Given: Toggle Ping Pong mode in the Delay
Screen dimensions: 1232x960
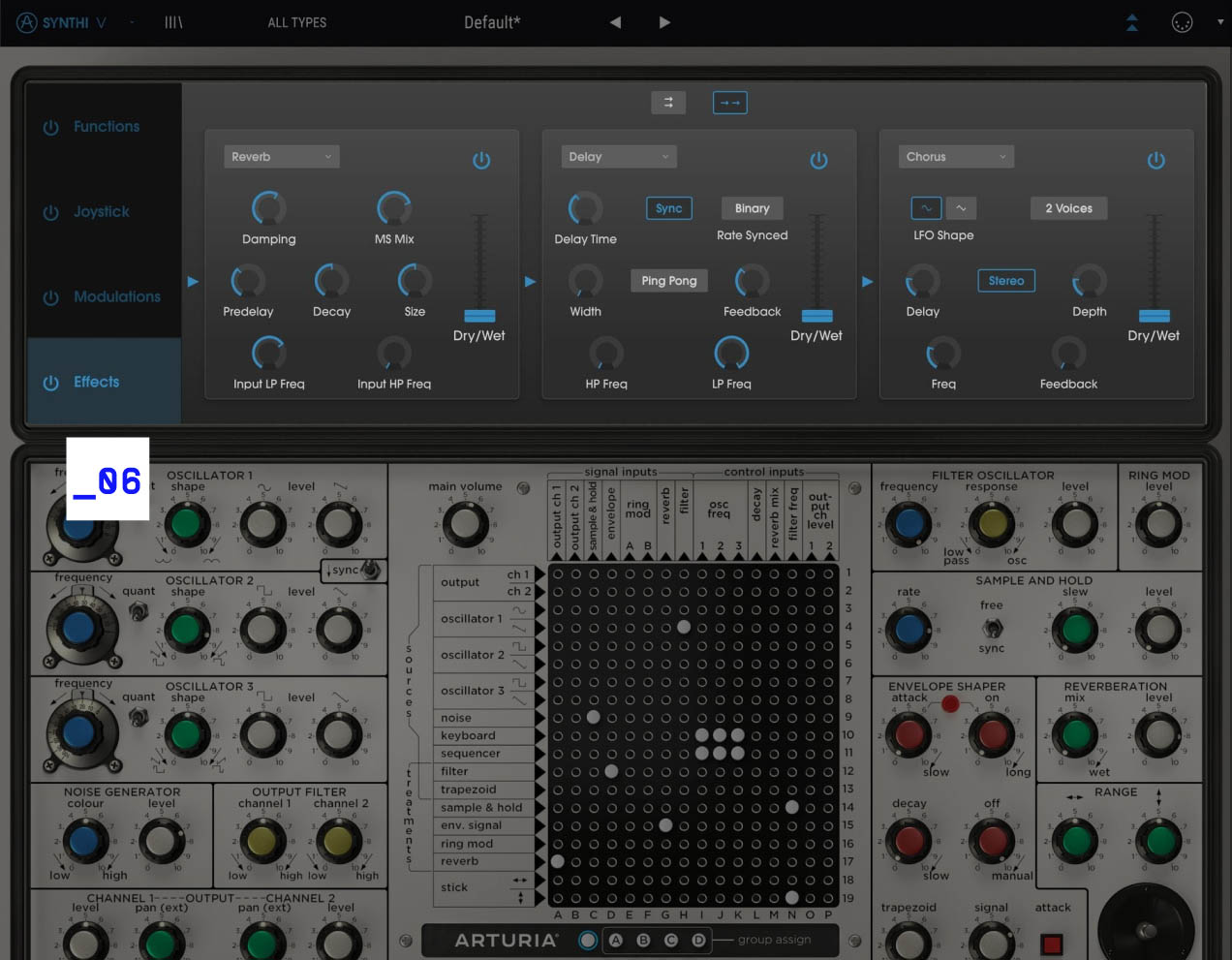Looking at the screenshot, I should (x=668, y=280).
